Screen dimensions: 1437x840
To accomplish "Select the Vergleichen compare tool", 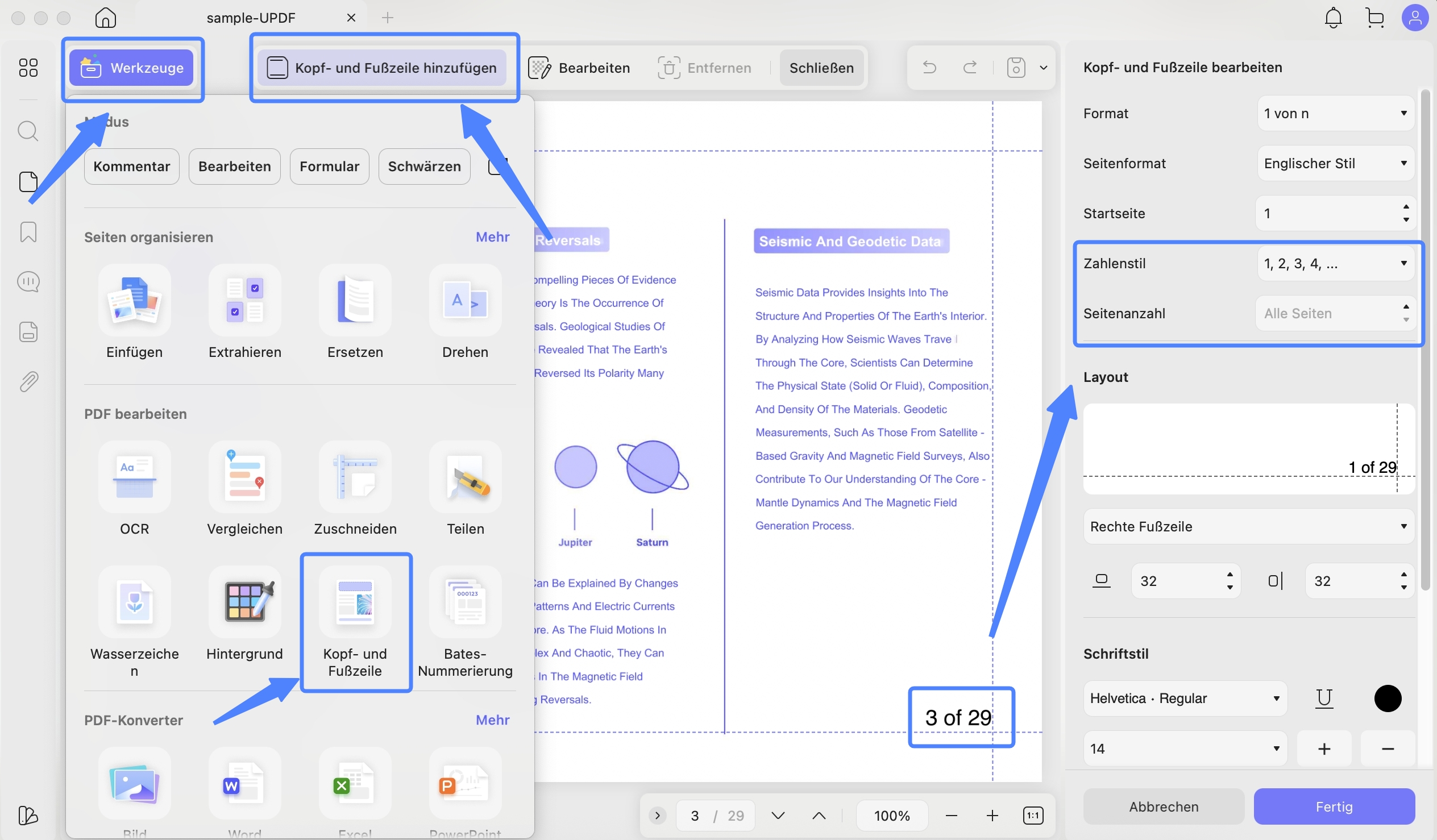I will point(244,478).
